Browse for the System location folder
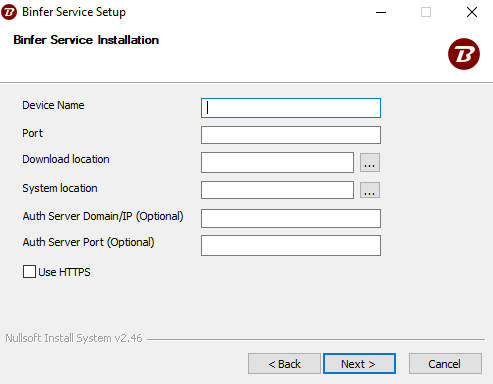Viewport: 493px width, 384px height. pyautogui.click(x=370, y=190)
